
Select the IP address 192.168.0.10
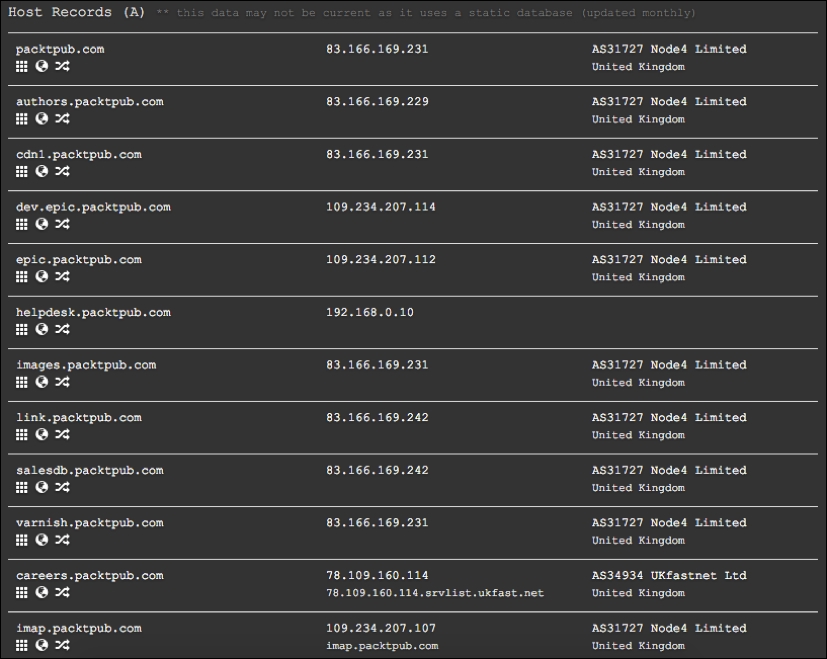point(370,312)
